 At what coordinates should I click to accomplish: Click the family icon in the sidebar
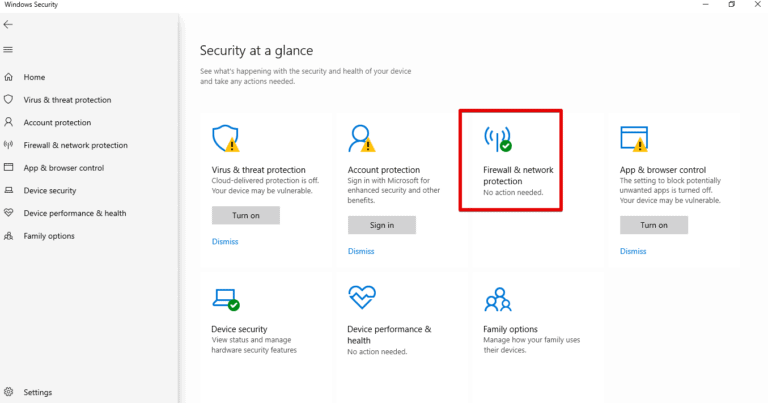pyautogui.click(x=8, y=236)
